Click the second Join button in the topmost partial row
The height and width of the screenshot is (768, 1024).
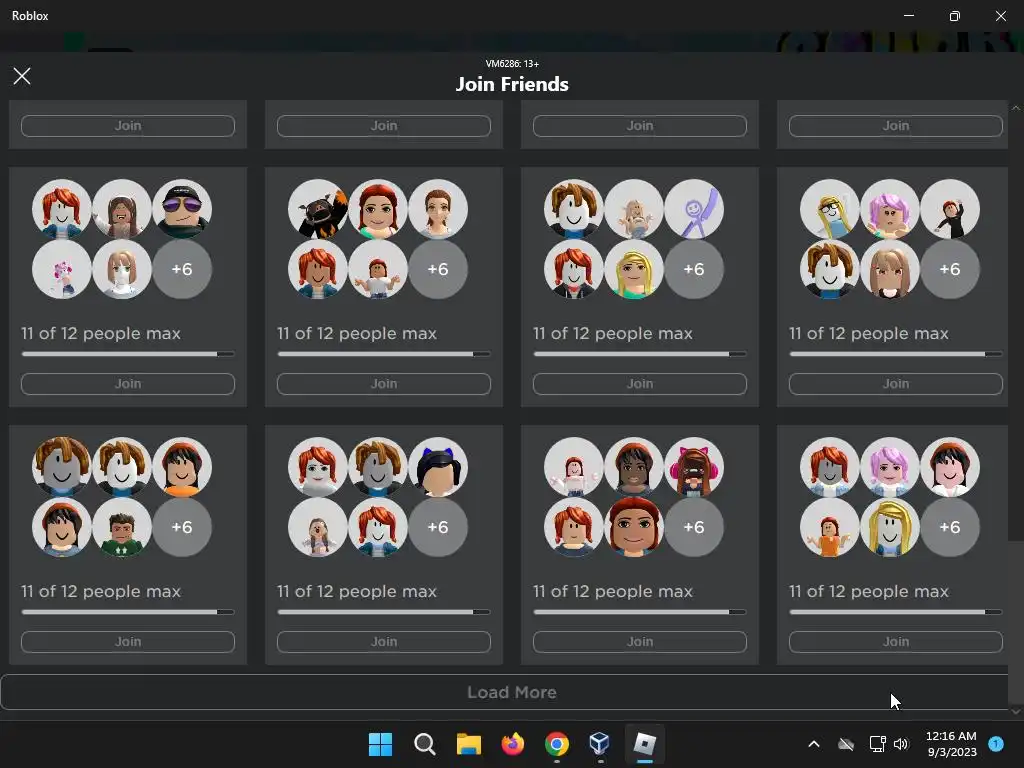[384, 126]
